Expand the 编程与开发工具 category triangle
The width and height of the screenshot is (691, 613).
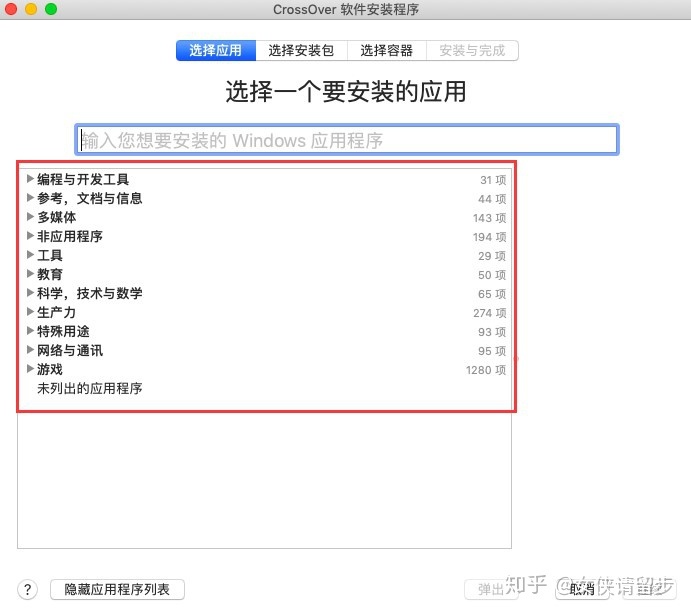click(x=30, y=178)
